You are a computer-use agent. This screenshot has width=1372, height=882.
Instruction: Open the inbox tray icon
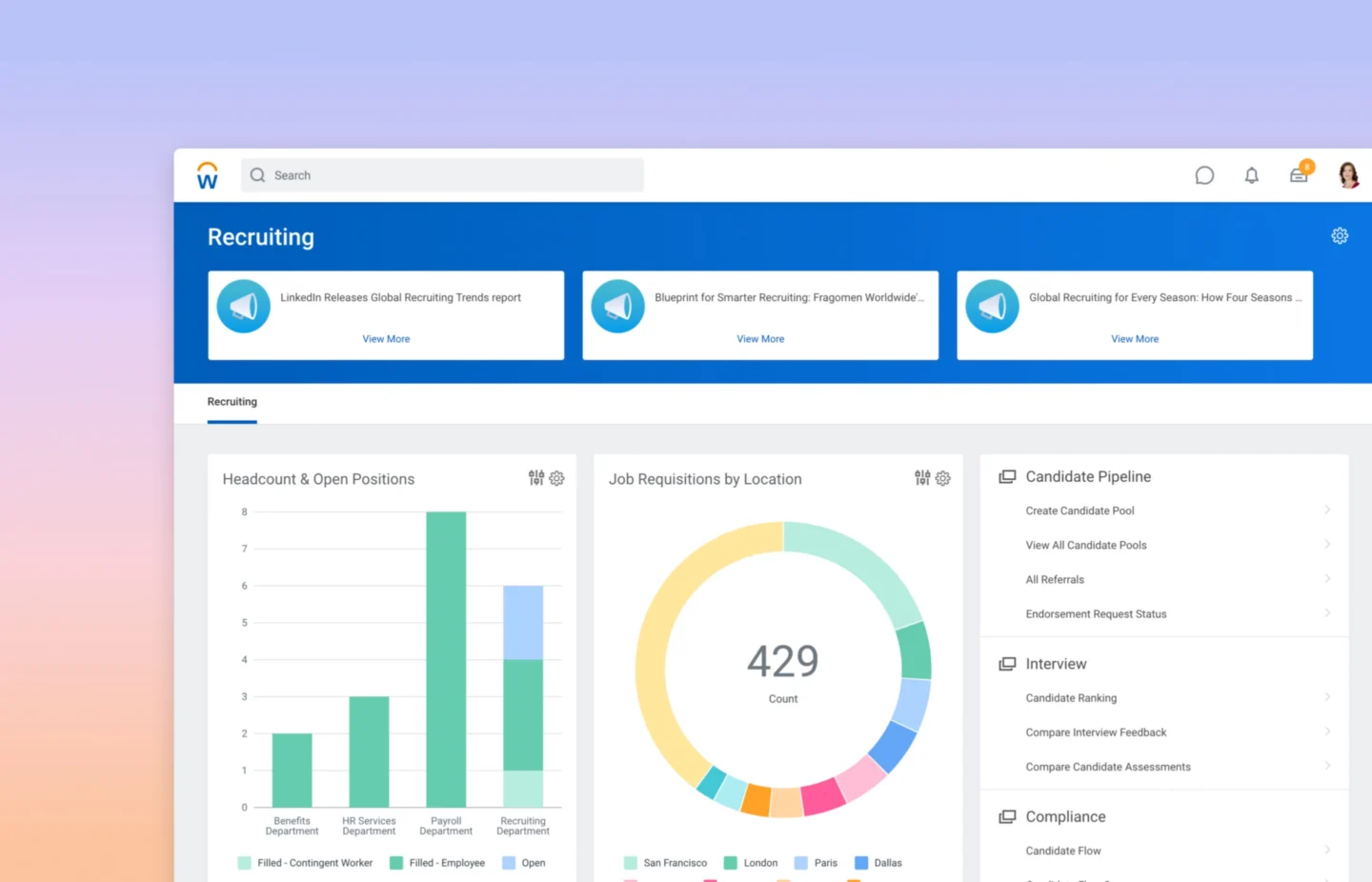[x=1299, y=175]
